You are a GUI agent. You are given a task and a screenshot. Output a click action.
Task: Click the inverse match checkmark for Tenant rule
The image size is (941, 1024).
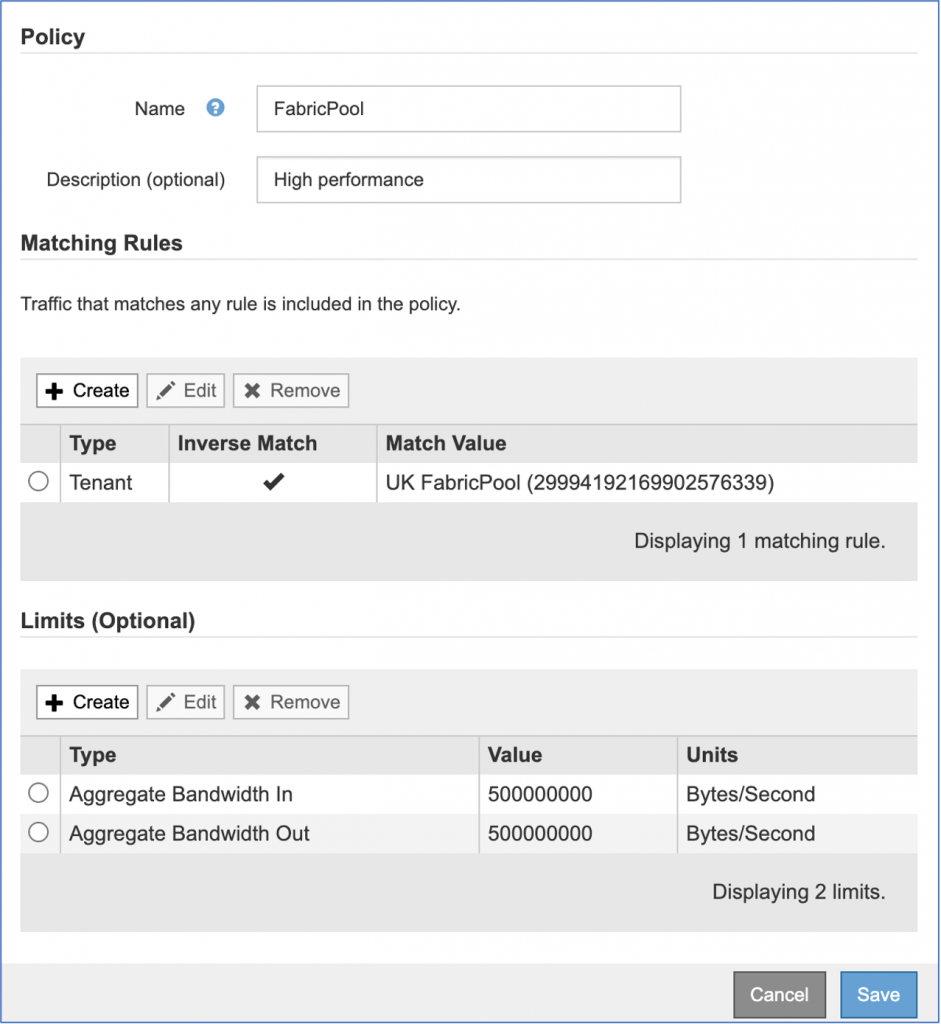pyautogui.click(x=273, y=482)
